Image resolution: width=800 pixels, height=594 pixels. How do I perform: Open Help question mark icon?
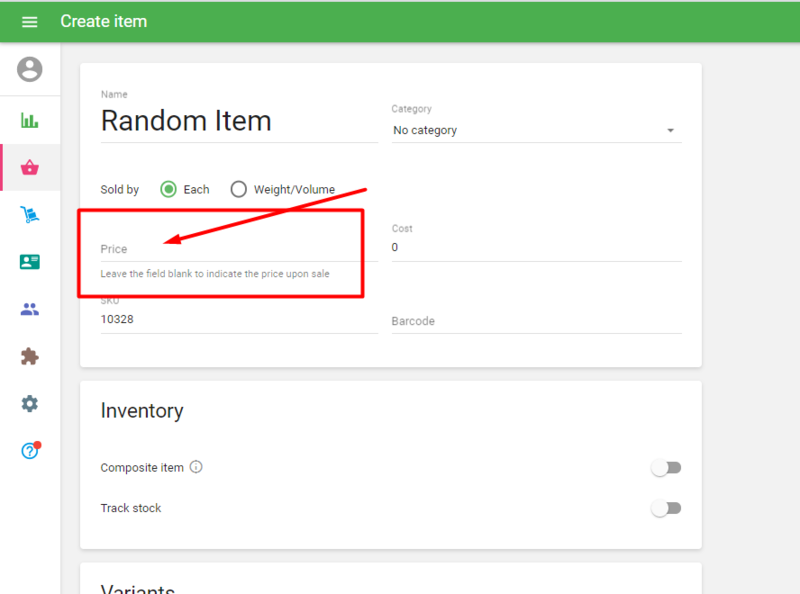pos(30,451)
